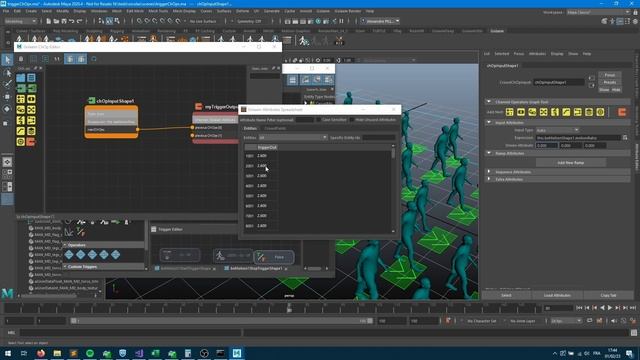Viewport: 640px width, 360px height.
Task: Click the yellow circle icon beside the orange palette icon
Action: (x=21, y=142)
